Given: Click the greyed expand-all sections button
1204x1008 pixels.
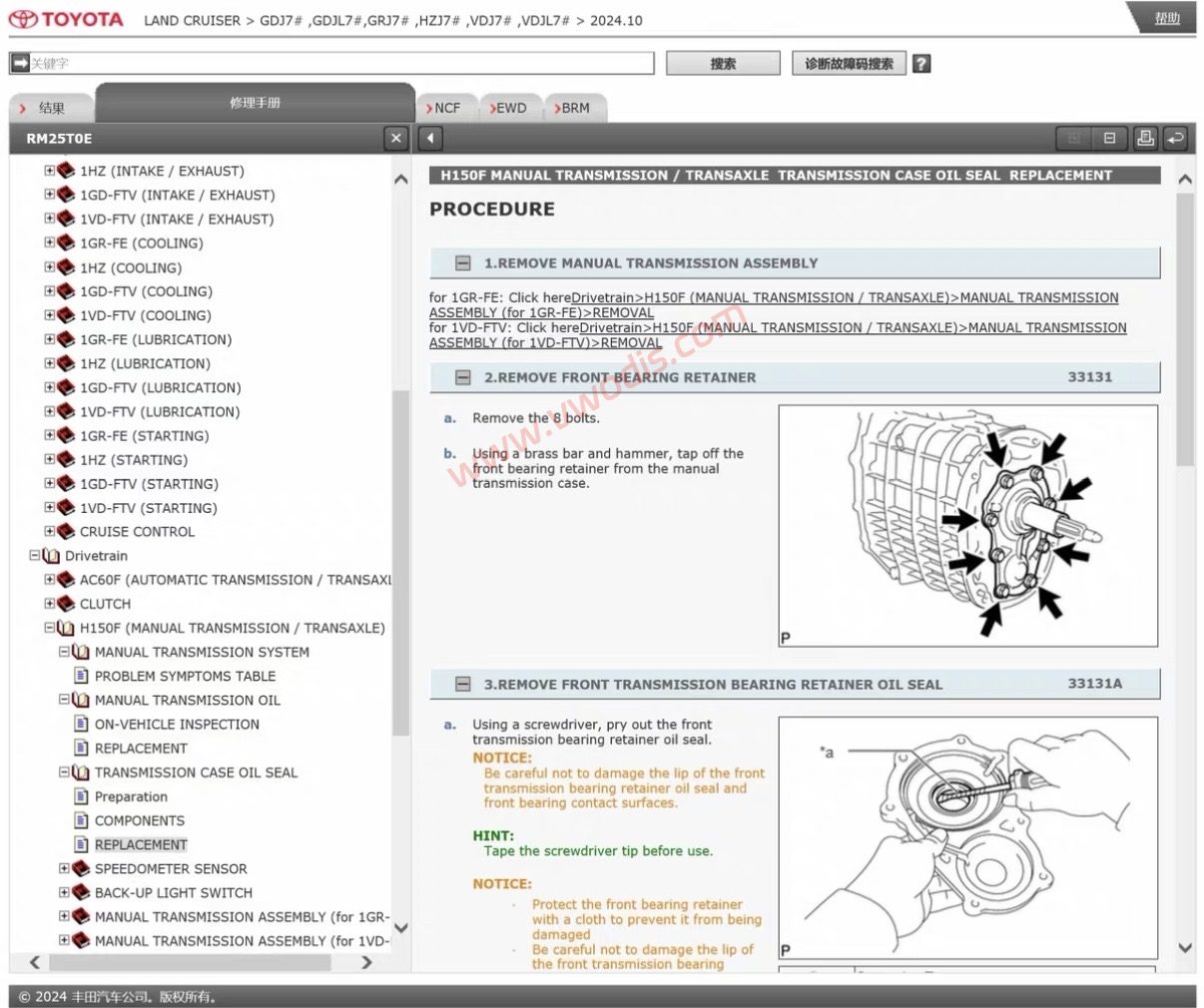Looking at the screenshot, I should (x=1074, y=139).
